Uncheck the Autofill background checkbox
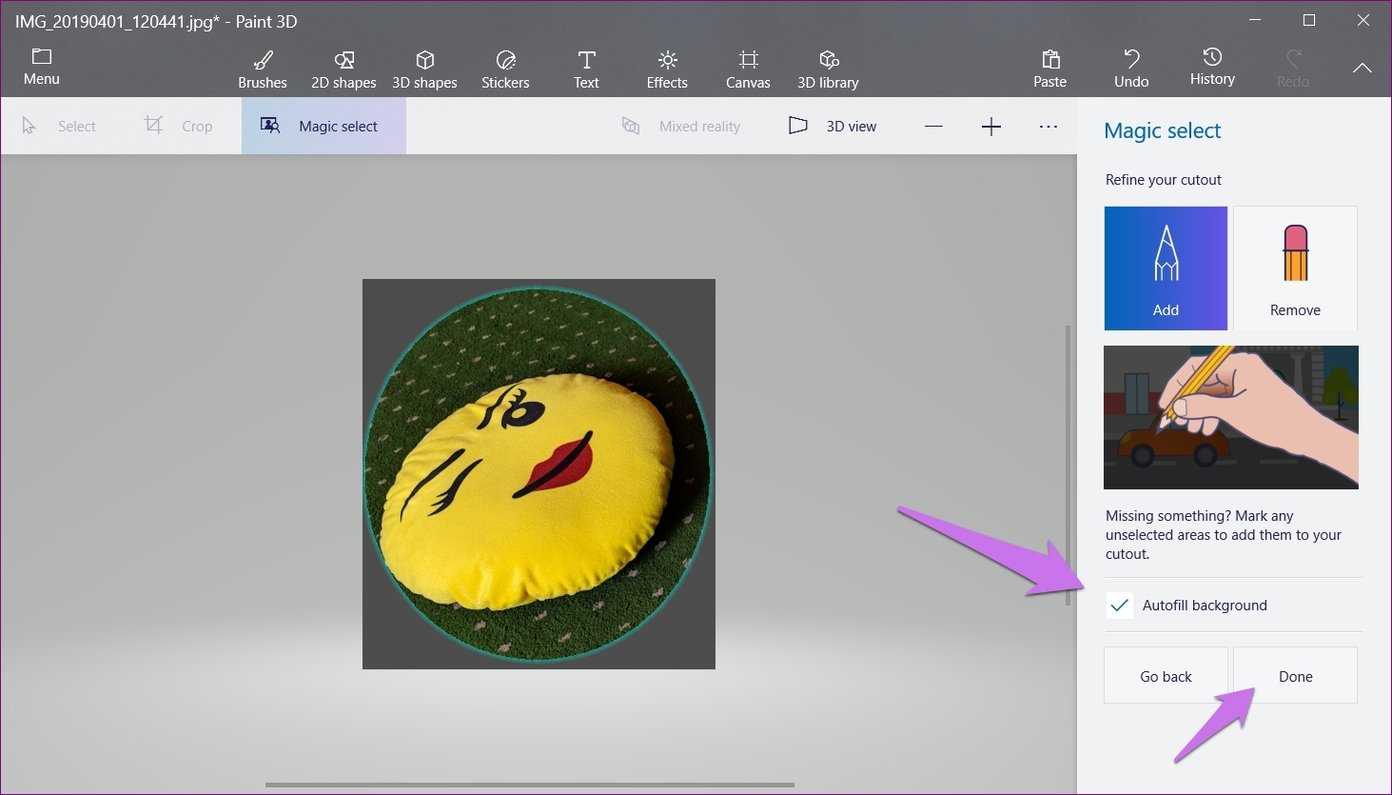The height and width of the screenshot is (795, 1392). click(1120, 605)
